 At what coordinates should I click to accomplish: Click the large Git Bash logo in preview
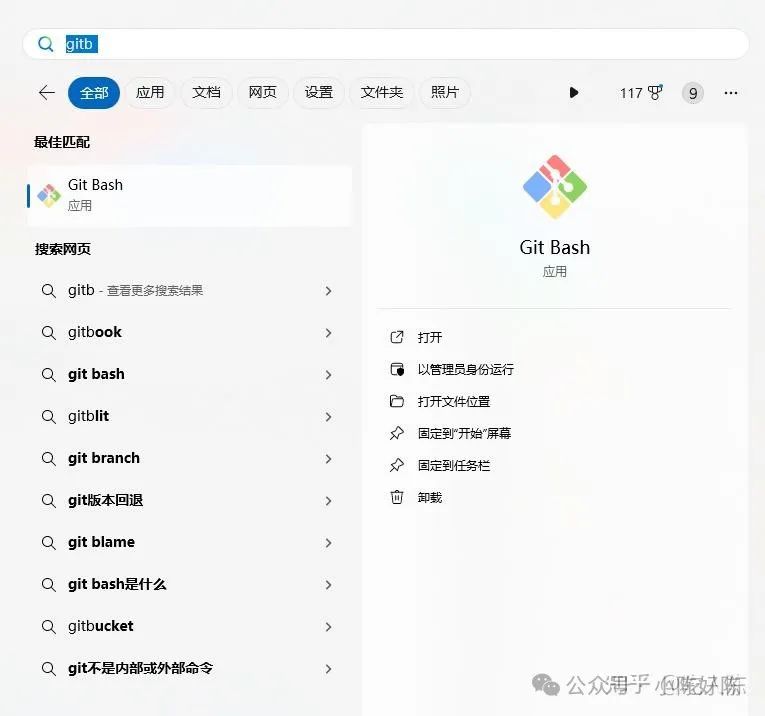click(x=555, y=187)
